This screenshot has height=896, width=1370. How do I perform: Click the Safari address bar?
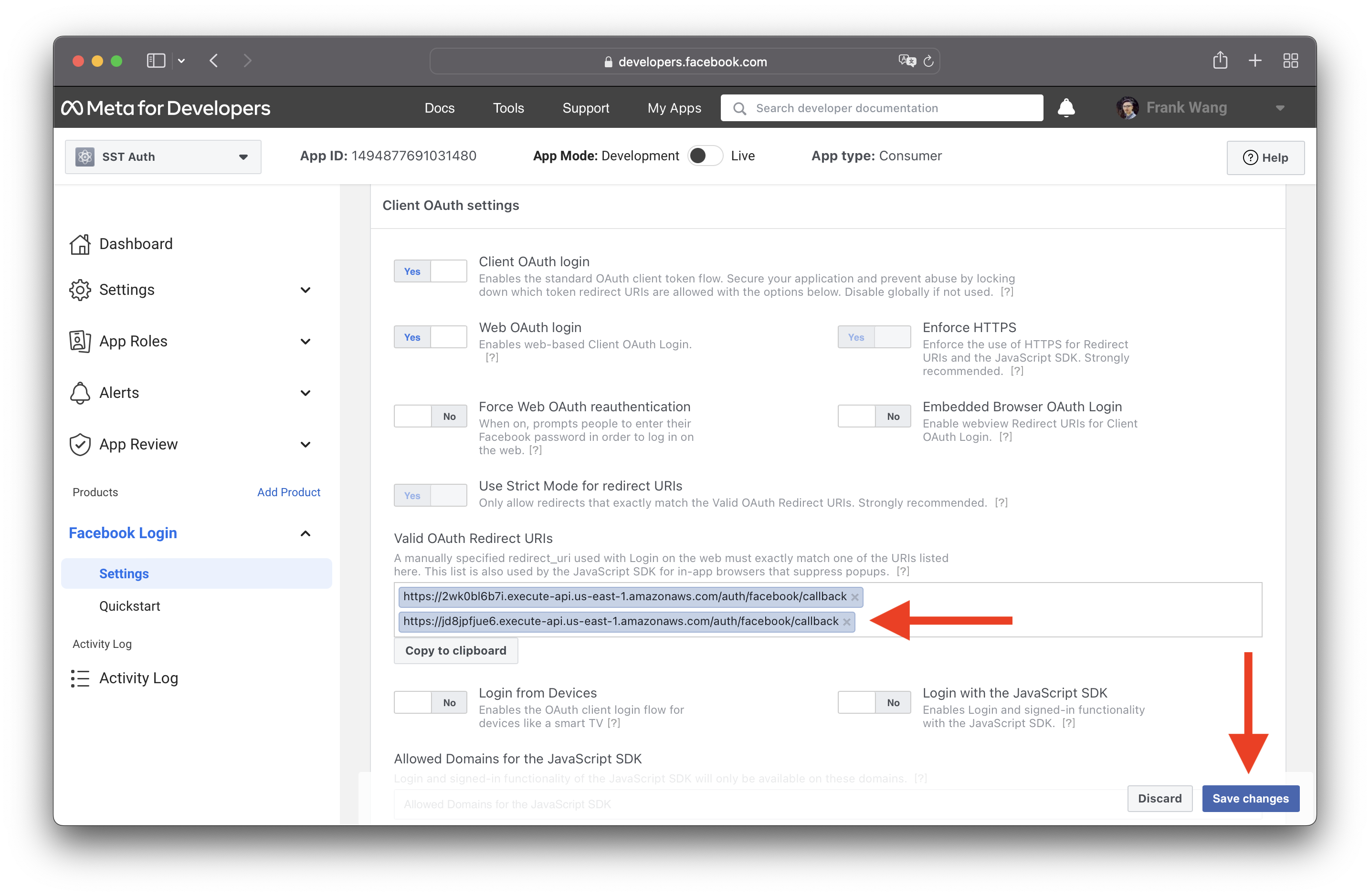(x=685, y=61)
